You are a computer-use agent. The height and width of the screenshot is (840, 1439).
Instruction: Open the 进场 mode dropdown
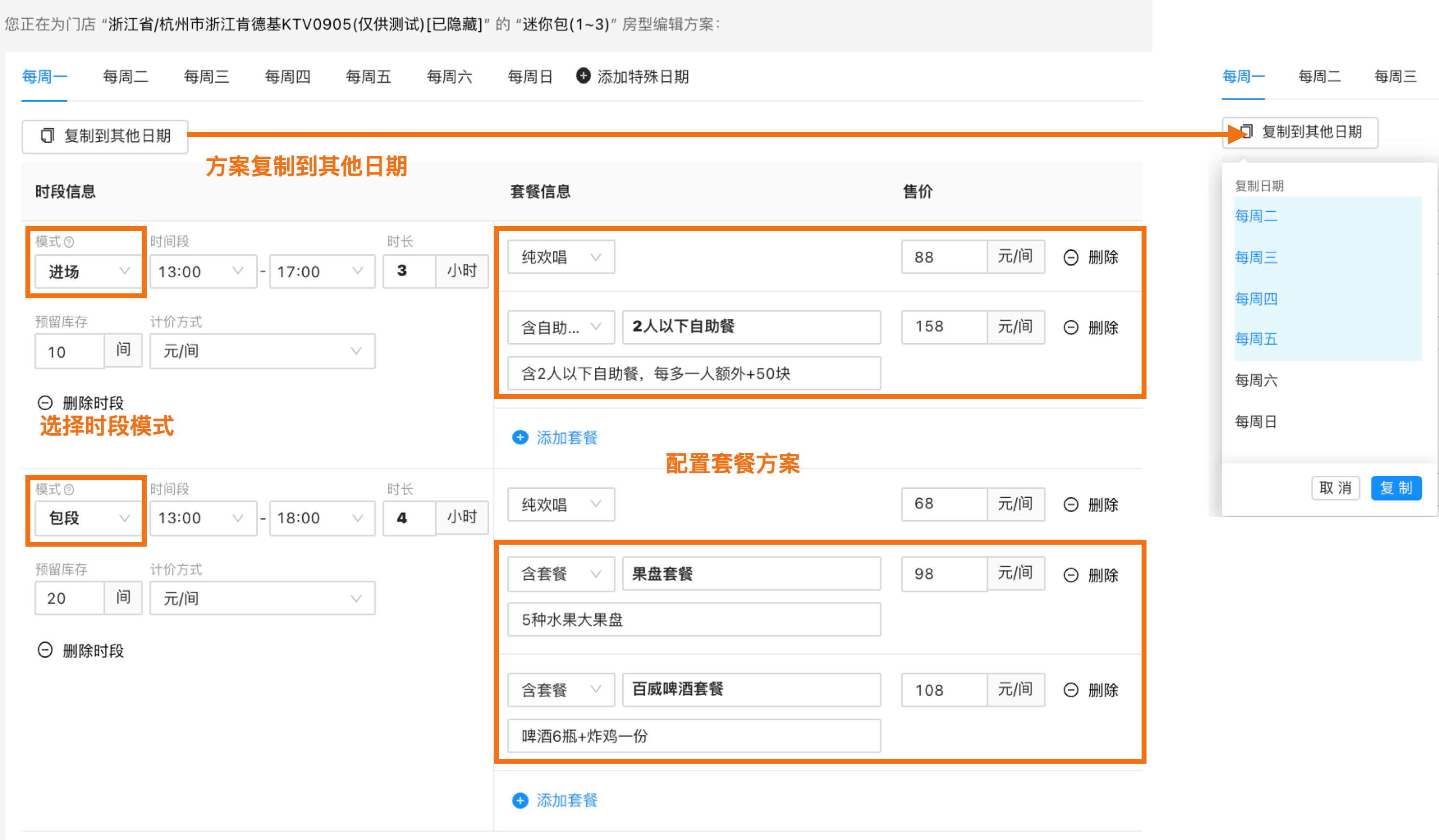pyautogui.click(x=88, y=272)
